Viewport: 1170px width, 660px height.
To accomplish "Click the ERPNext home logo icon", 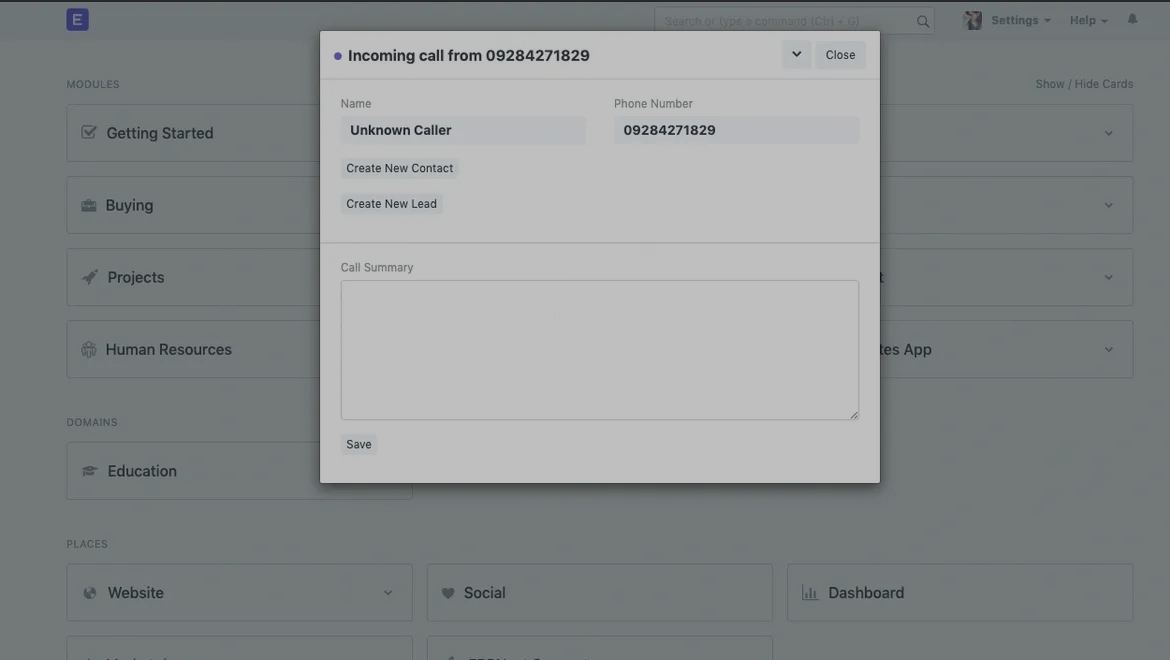I will tap(77, 20).
